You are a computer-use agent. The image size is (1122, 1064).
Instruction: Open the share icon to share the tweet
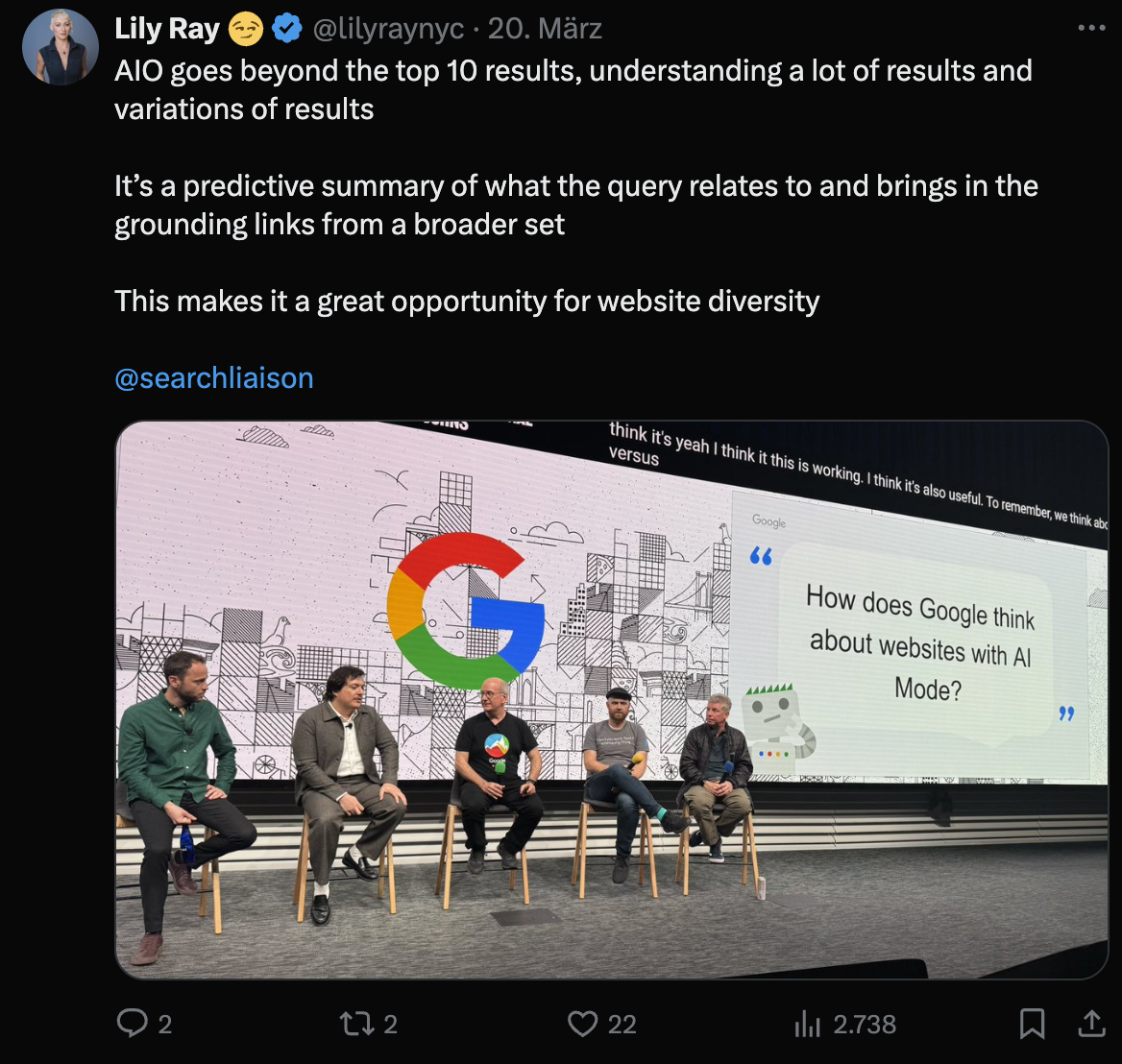click(1091, 1024)
